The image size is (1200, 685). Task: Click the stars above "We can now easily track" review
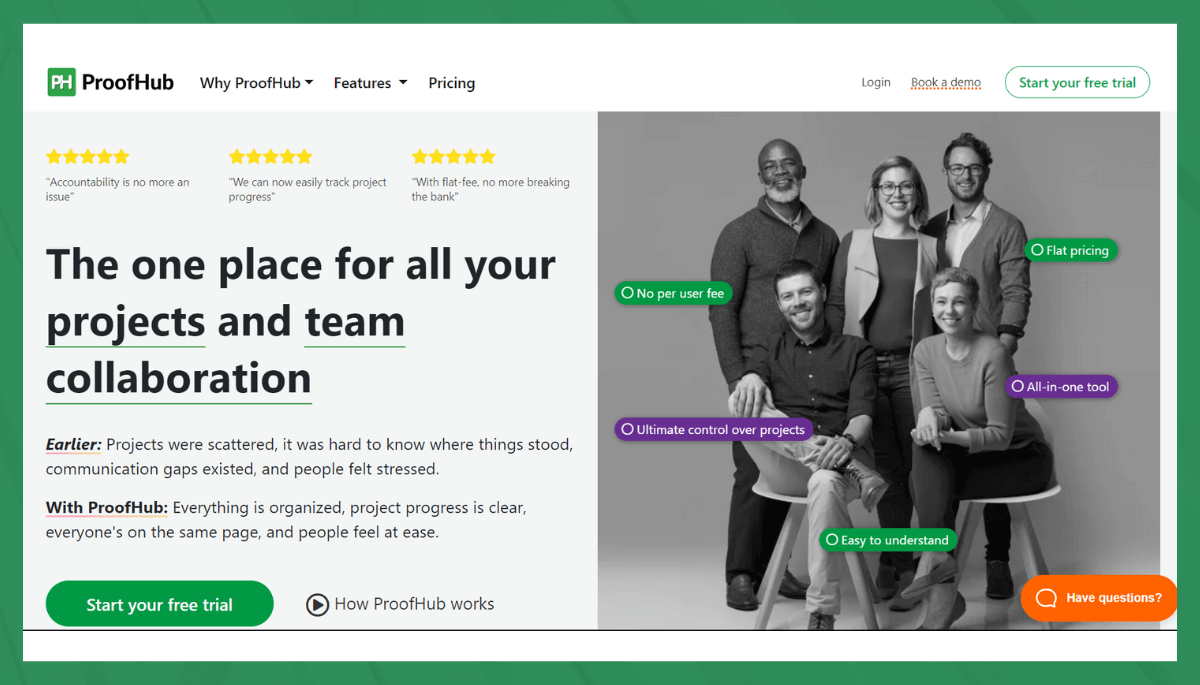(x=270, y=156)
